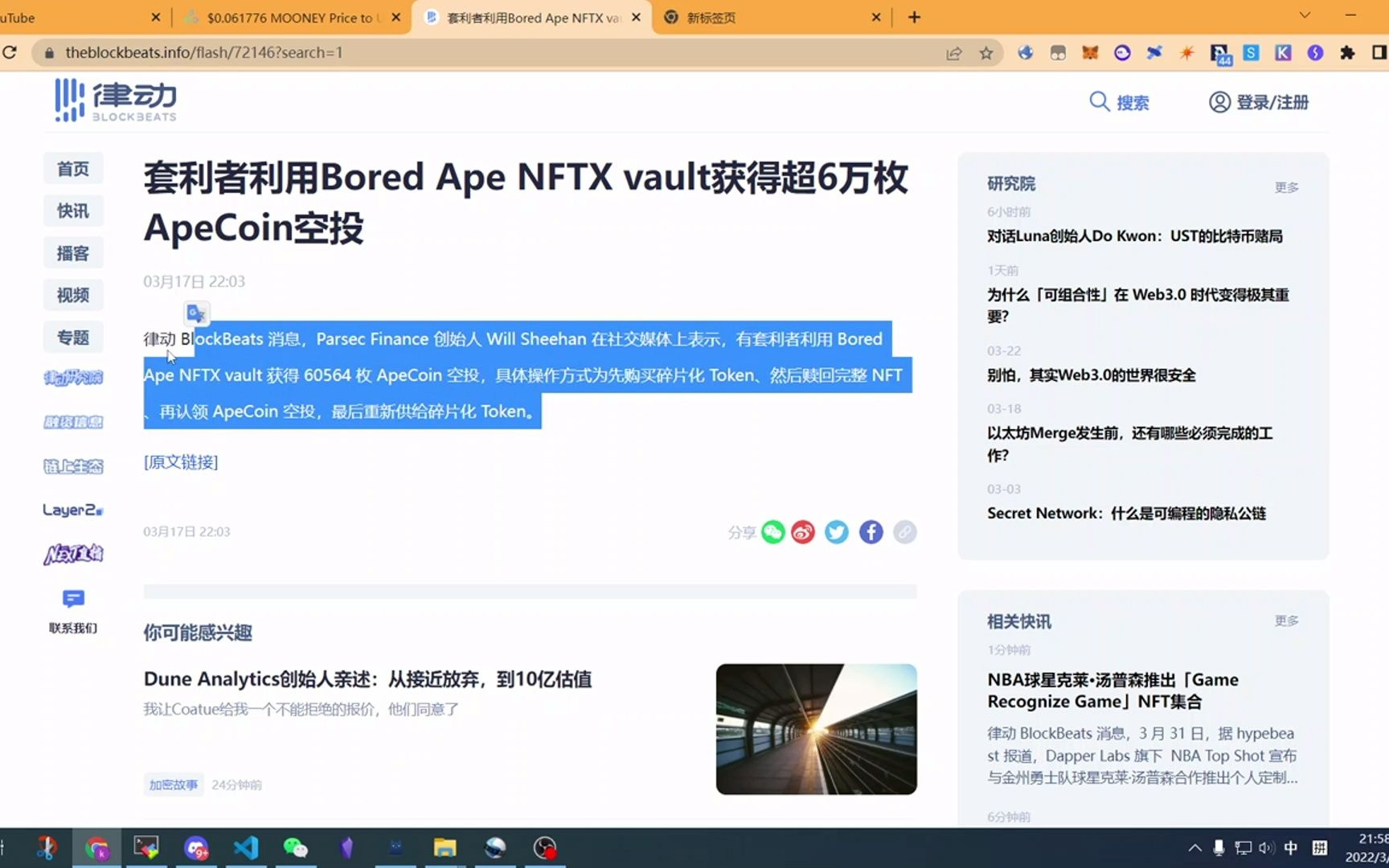
Task: Click 更多 beside 相关快讯
Action: [x=1286, y=620]
